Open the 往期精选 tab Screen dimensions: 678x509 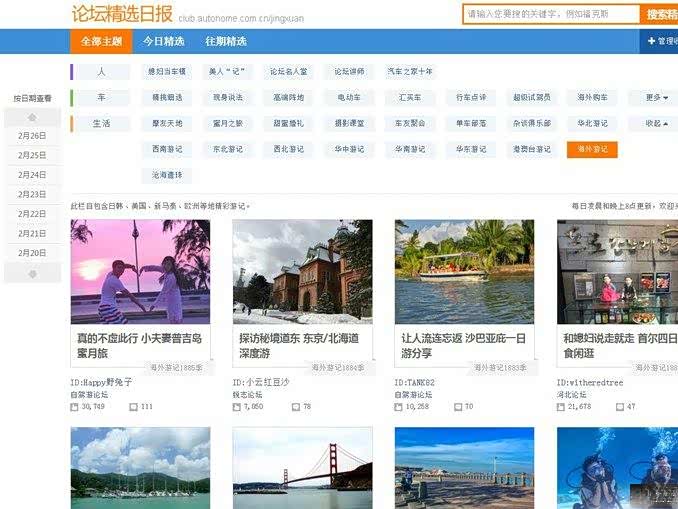pyautogui.click(x=225, y=42)
